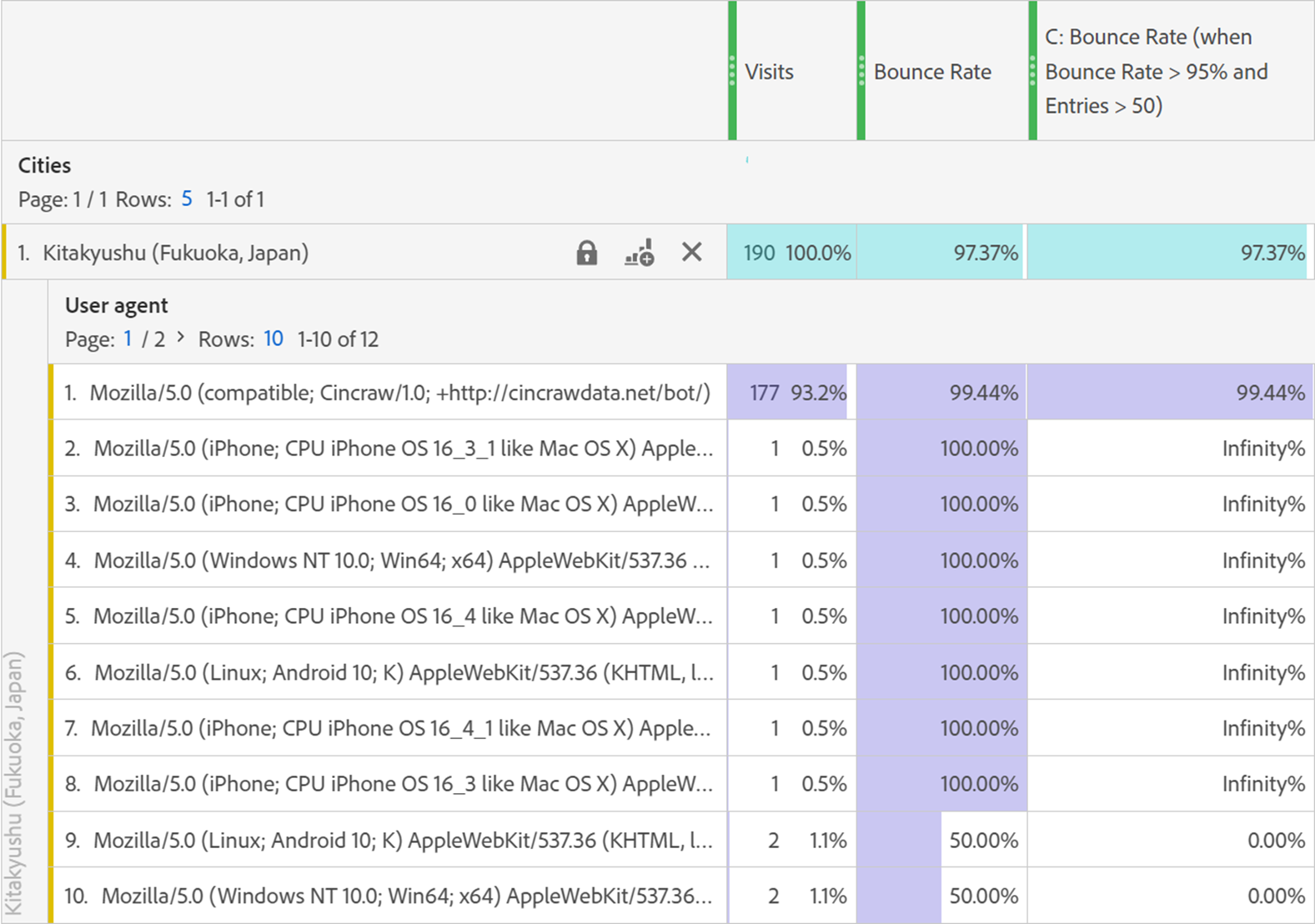Click Infinity% cell in iPhone OS 16_3_1 row
1315x924 pixels.
(x=1171, y=449)
